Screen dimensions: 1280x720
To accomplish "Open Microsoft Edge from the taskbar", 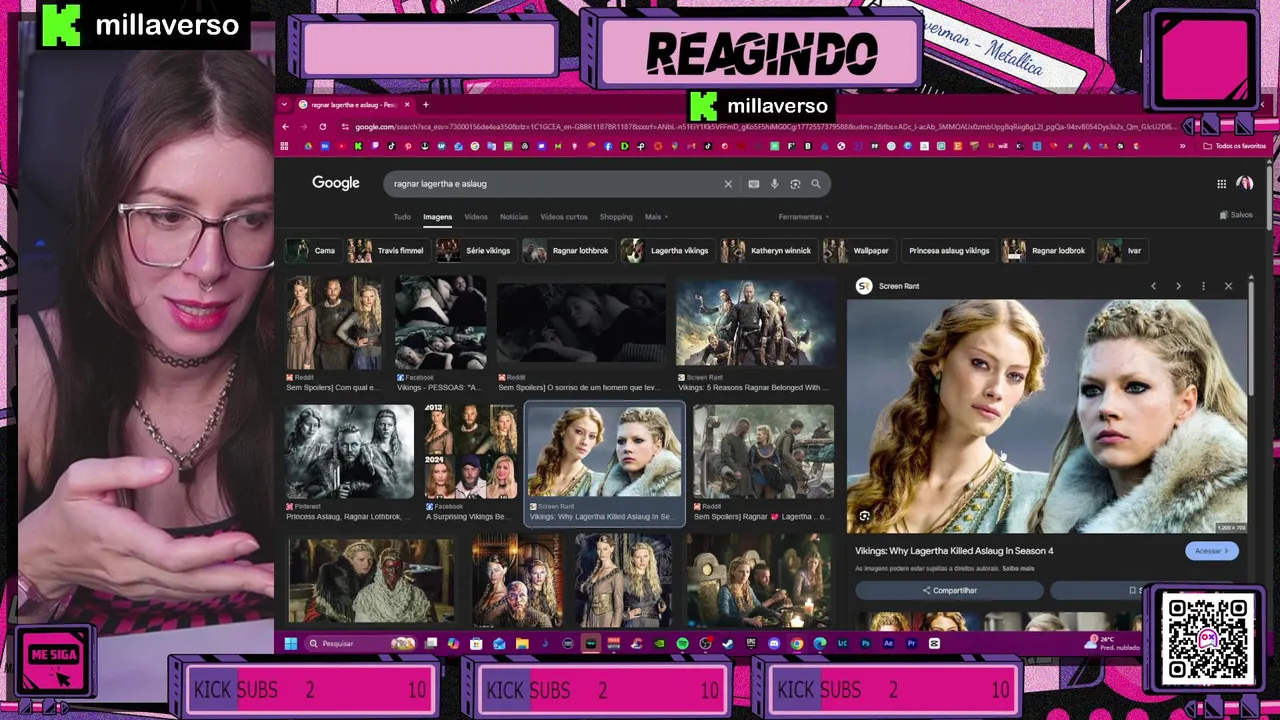I will tap(820, 643).
